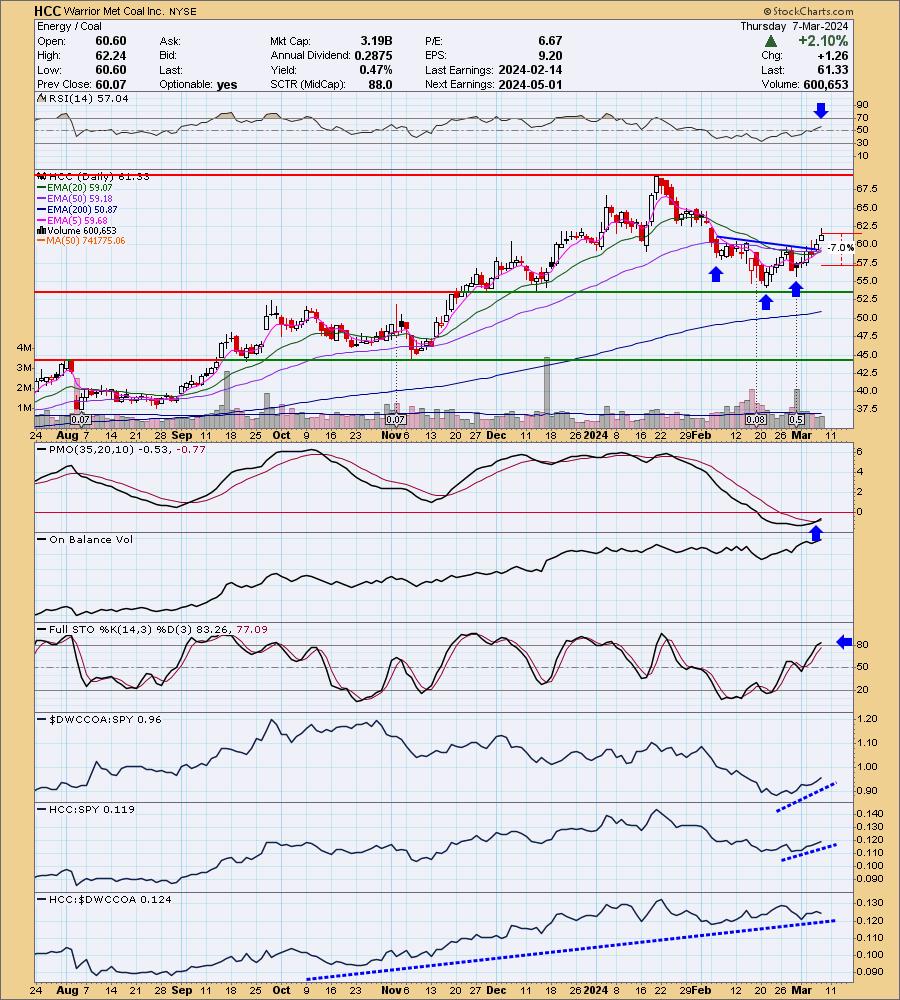This screenshot has width=900, height=1000.
Task: Click the volume bars icon in legend
Action: click(x=41, y=230)
